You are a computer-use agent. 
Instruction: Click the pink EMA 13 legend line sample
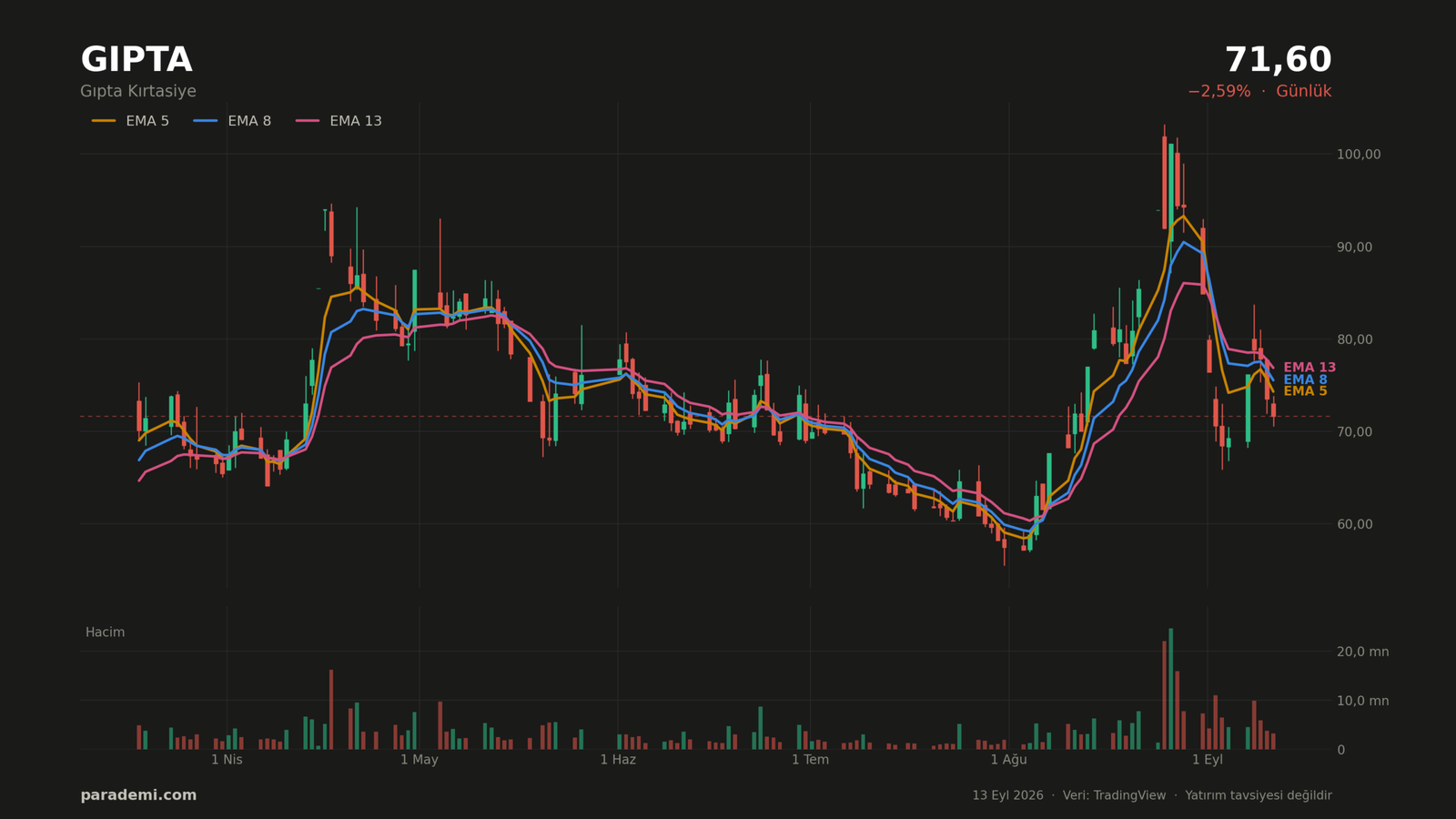pos(308,121)
